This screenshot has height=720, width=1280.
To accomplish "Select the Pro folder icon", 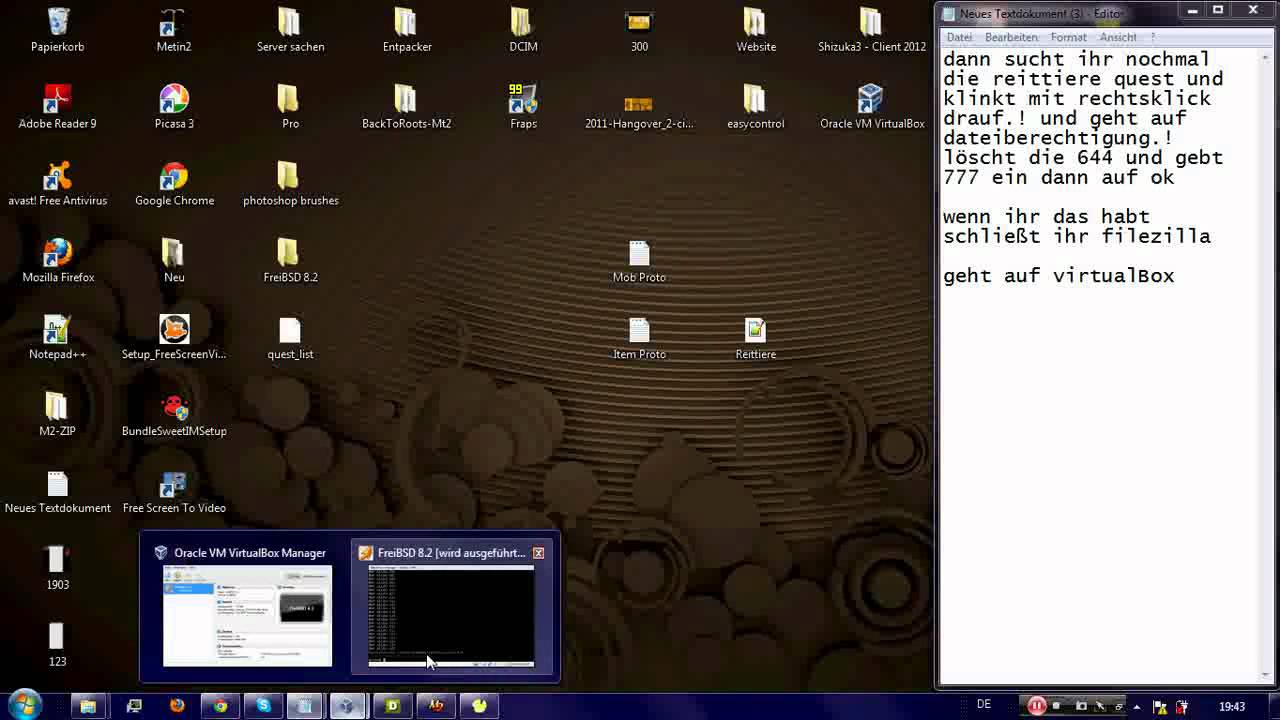I will tap(290, 106).
